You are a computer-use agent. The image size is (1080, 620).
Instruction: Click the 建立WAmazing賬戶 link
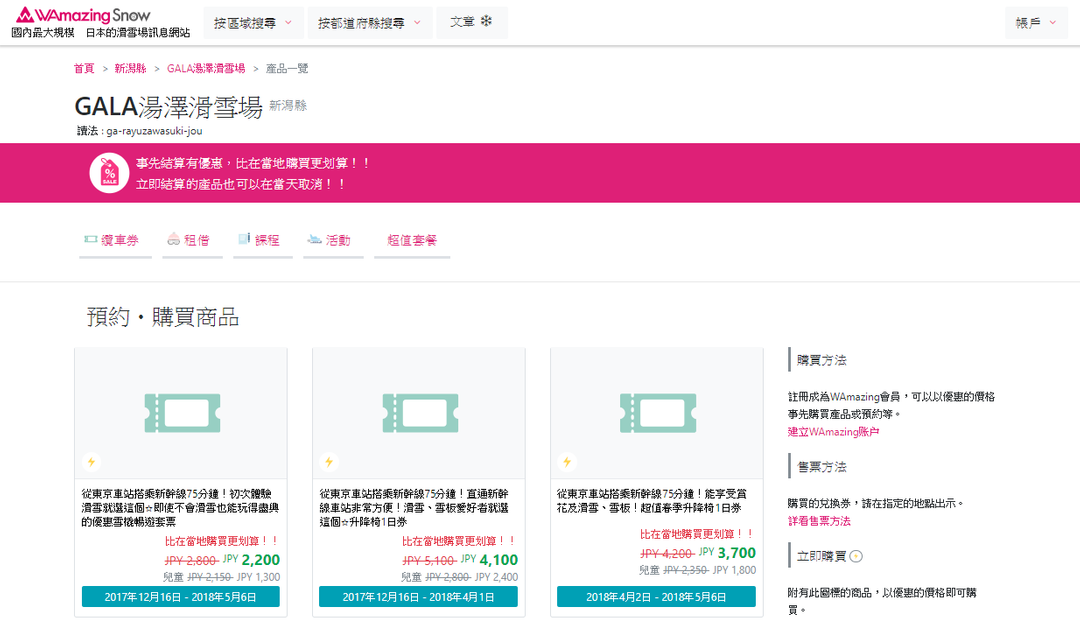click(833, 432)
